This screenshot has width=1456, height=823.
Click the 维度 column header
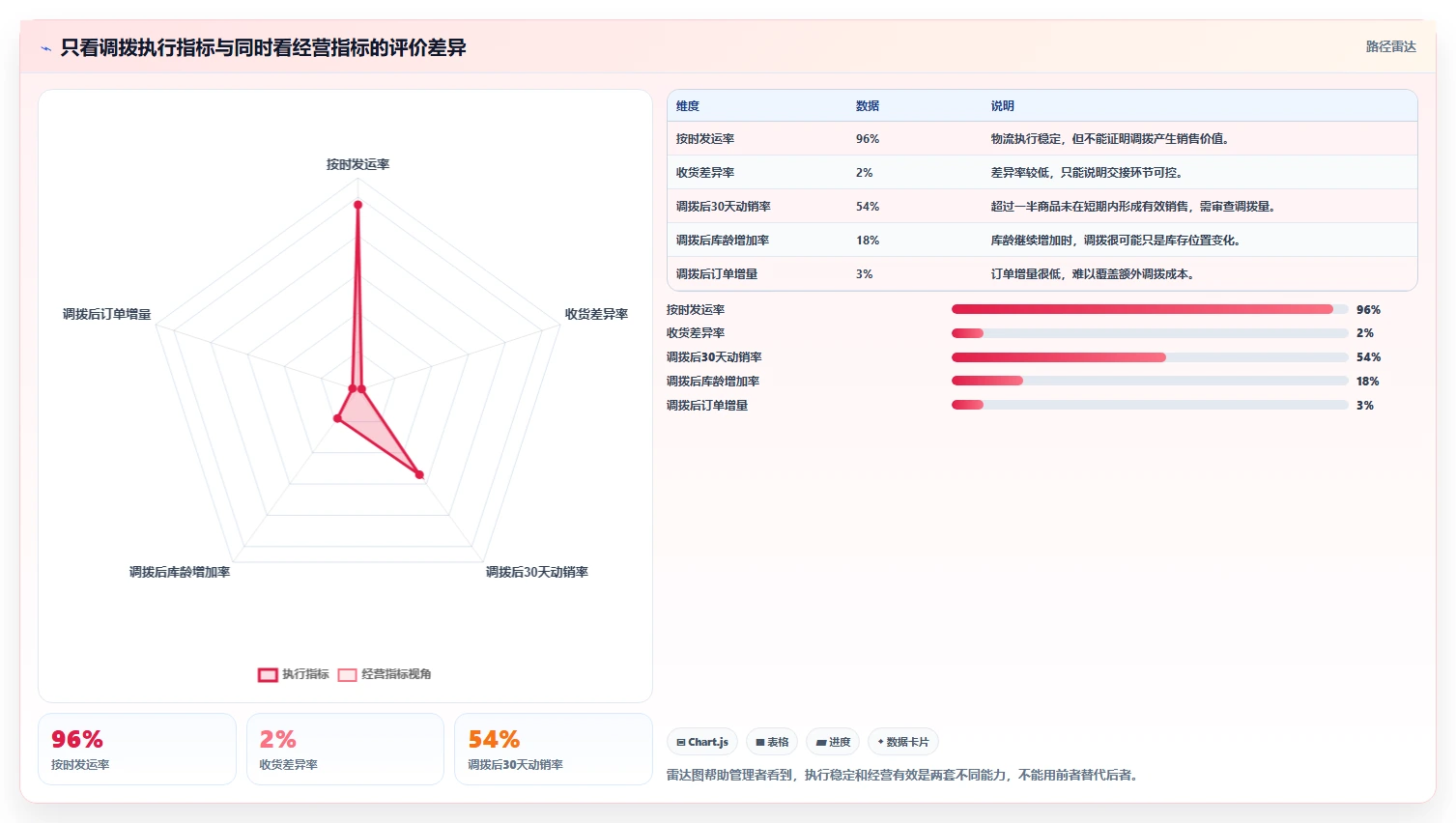coord(688,106)
